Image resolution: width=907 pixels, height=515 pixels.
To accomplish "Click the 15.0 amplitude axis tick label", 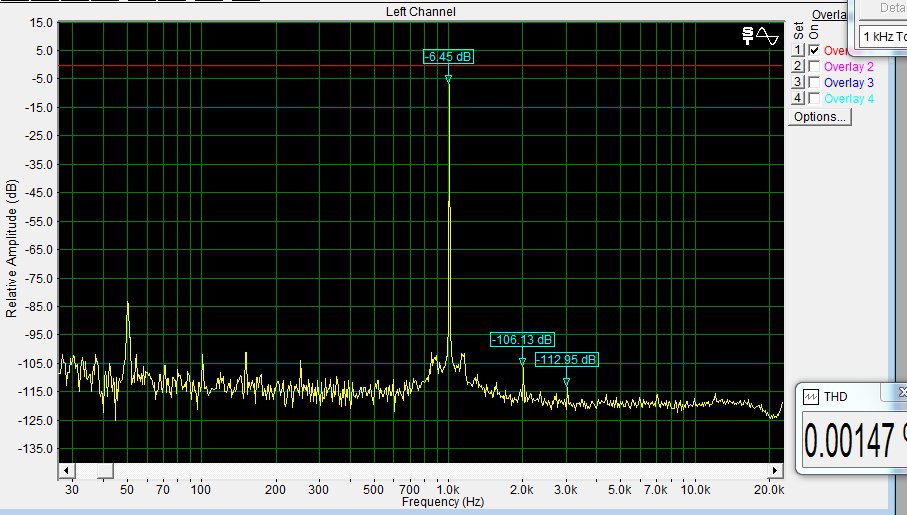I will pyautogui.click(x=40, y=23).
